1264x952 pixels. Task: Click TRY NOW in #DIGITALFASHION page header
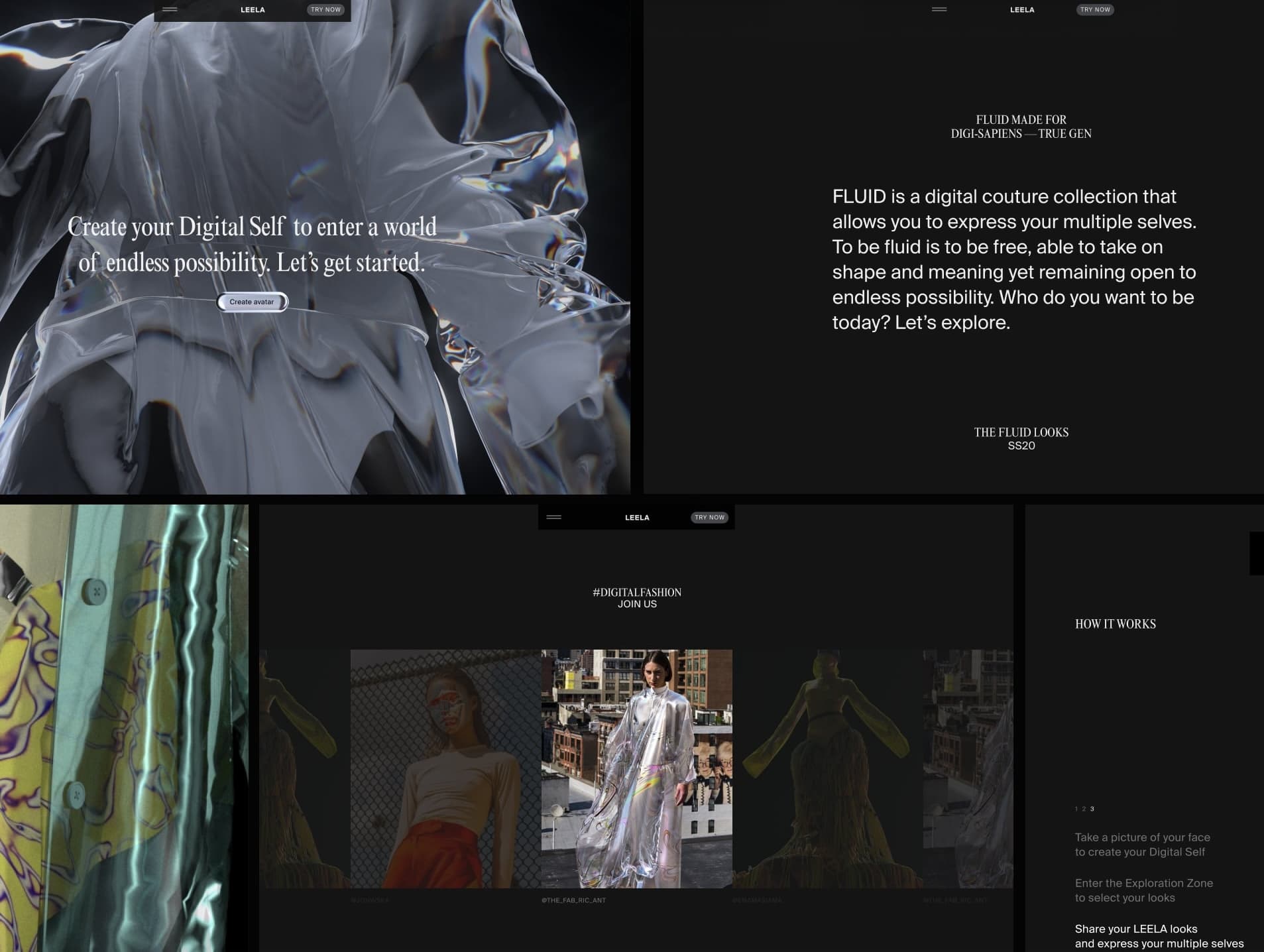[709, 517]
